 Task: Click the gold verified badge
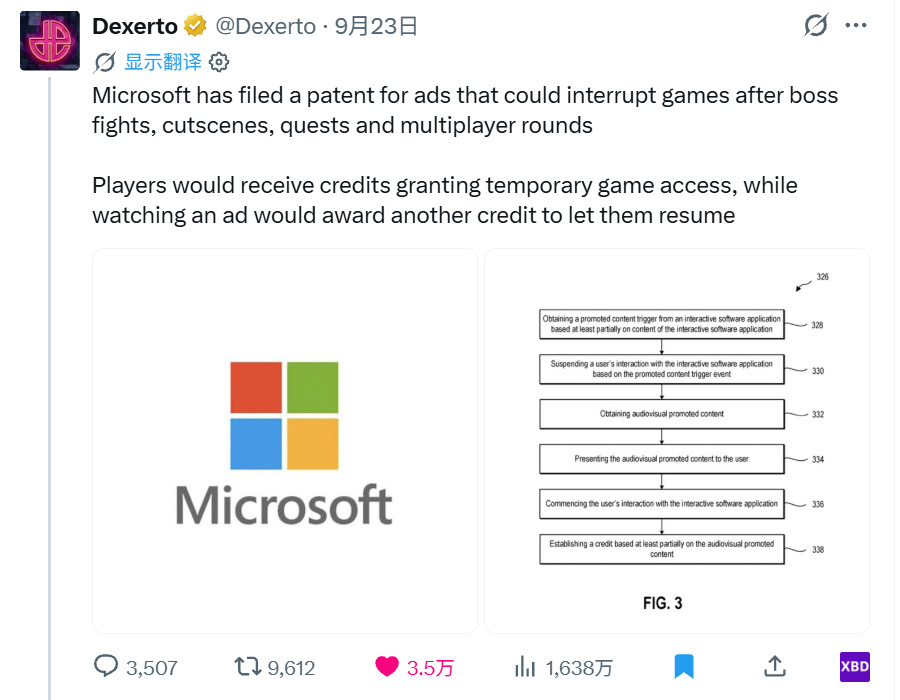pyautogui.click(x=195, y=26)
